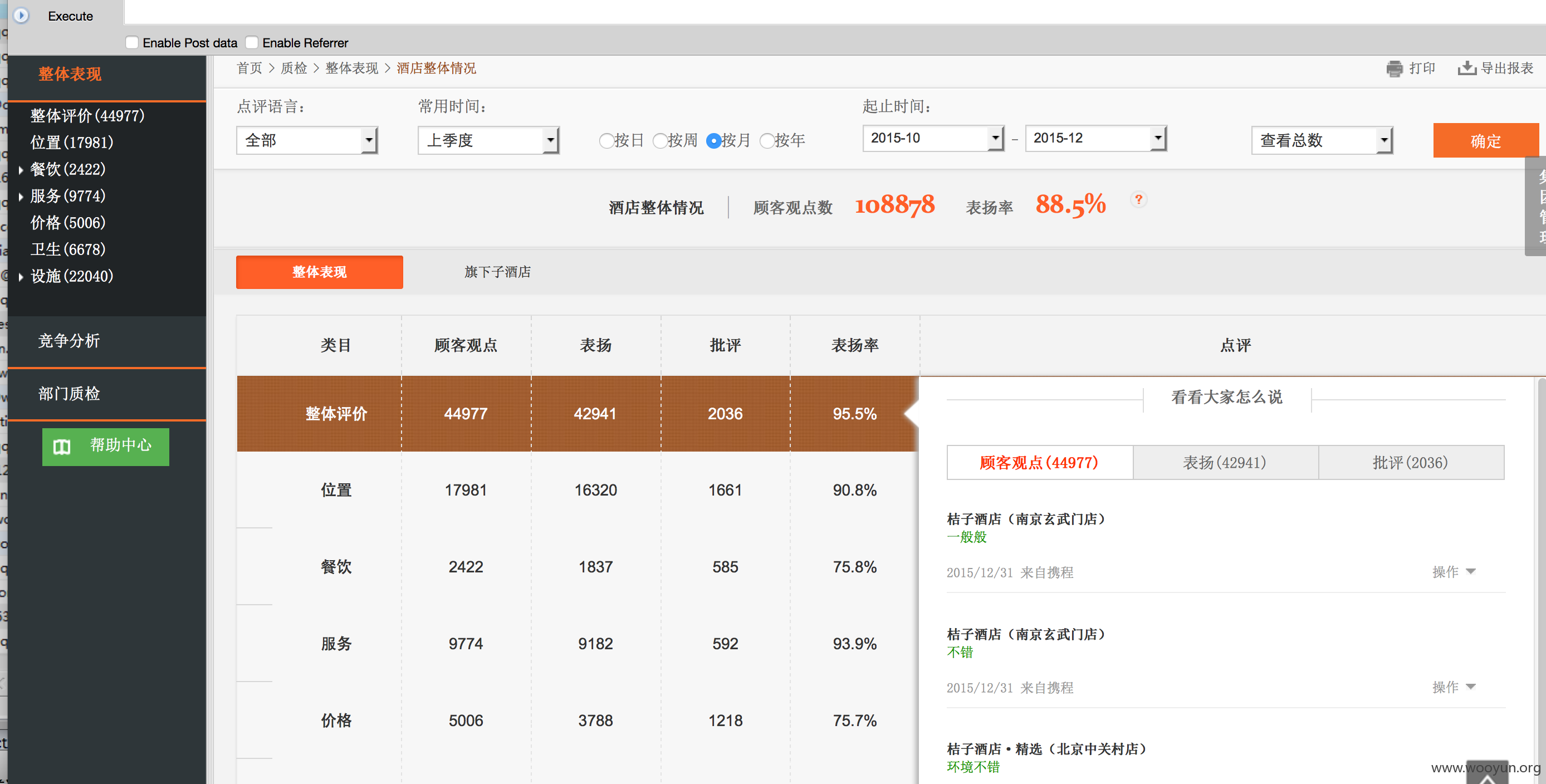Select 整体评价 (44977) in the sidebar
Viewport: 1546px width, 784px height.
click(87, 116)
